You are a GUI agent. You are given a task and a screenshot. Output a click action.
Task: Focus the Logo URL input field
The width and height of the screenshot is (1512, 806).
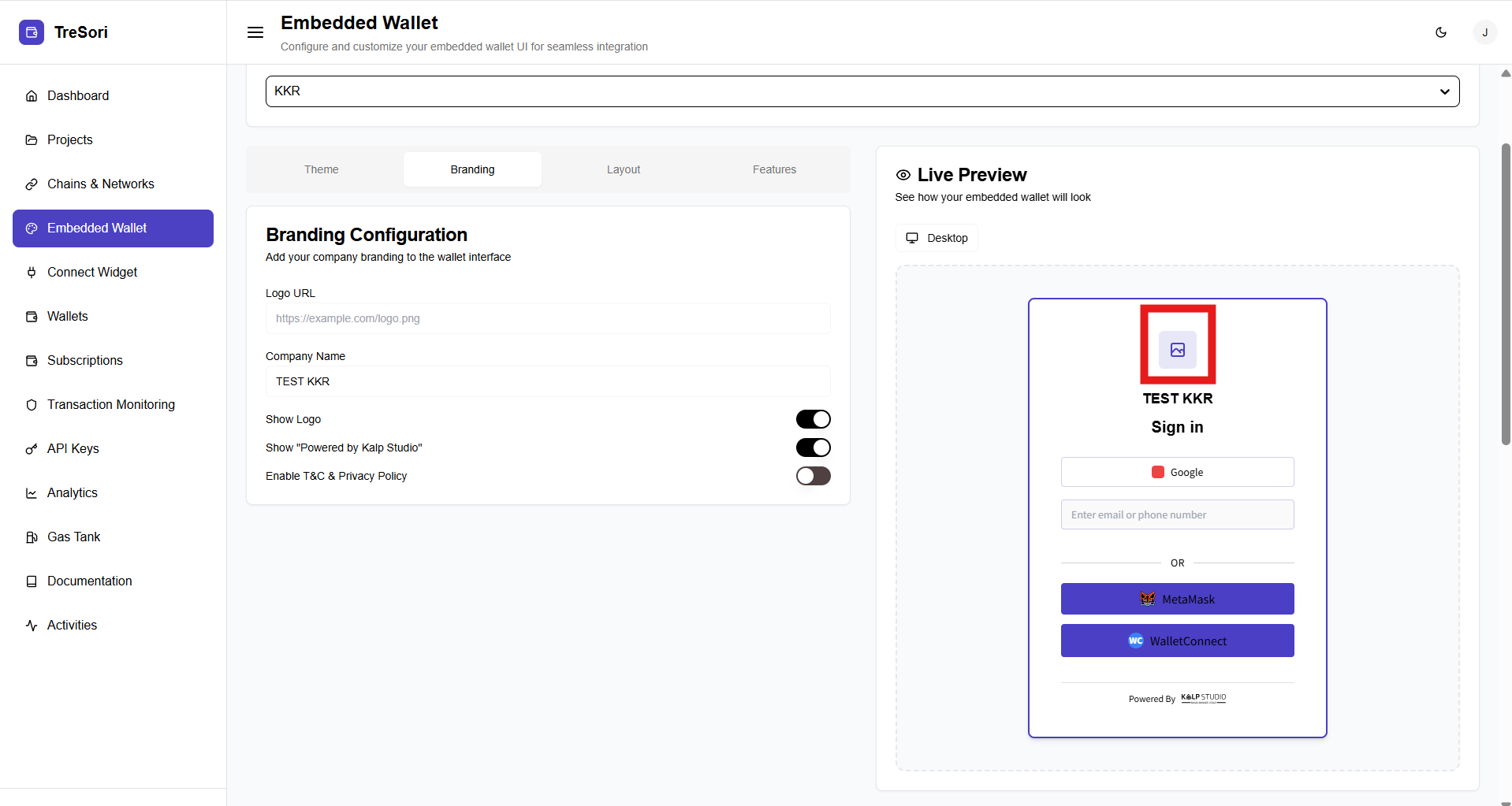[548, 318]
